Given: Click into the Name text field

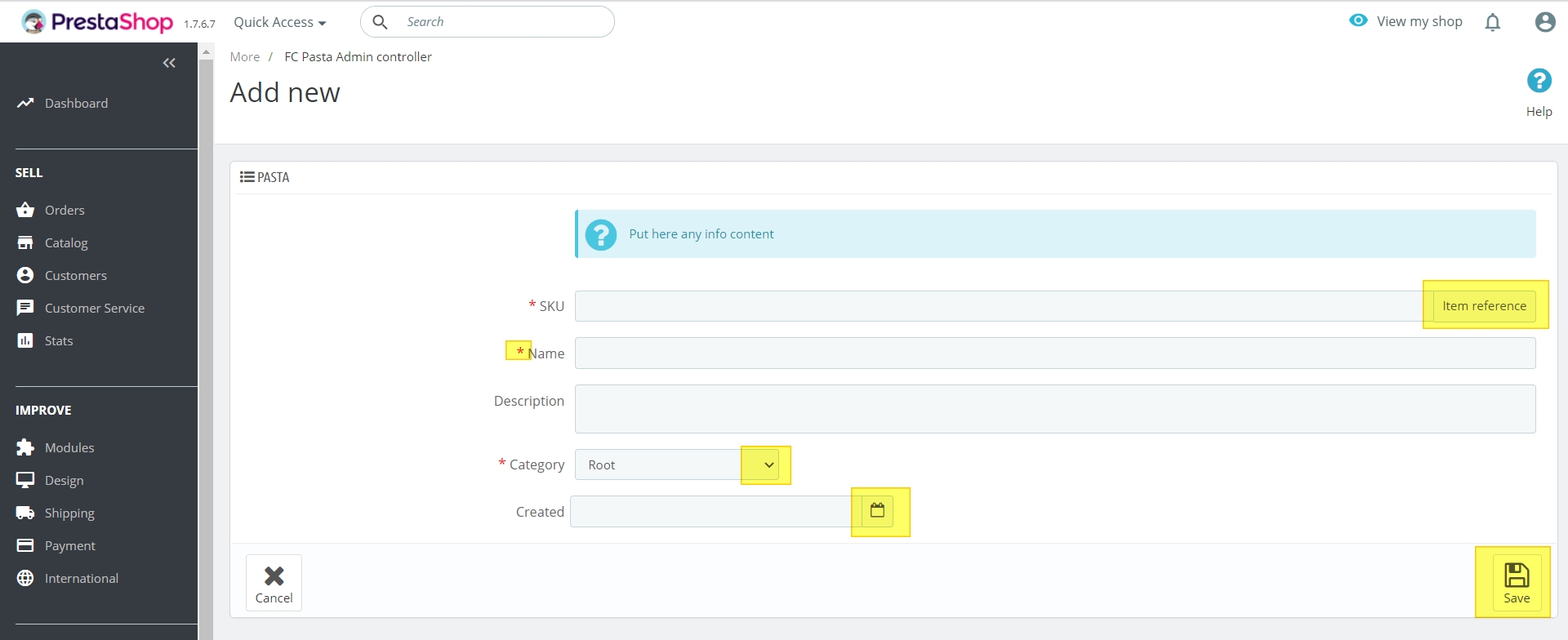Looking at the screenshot, I should (1054, 353).
